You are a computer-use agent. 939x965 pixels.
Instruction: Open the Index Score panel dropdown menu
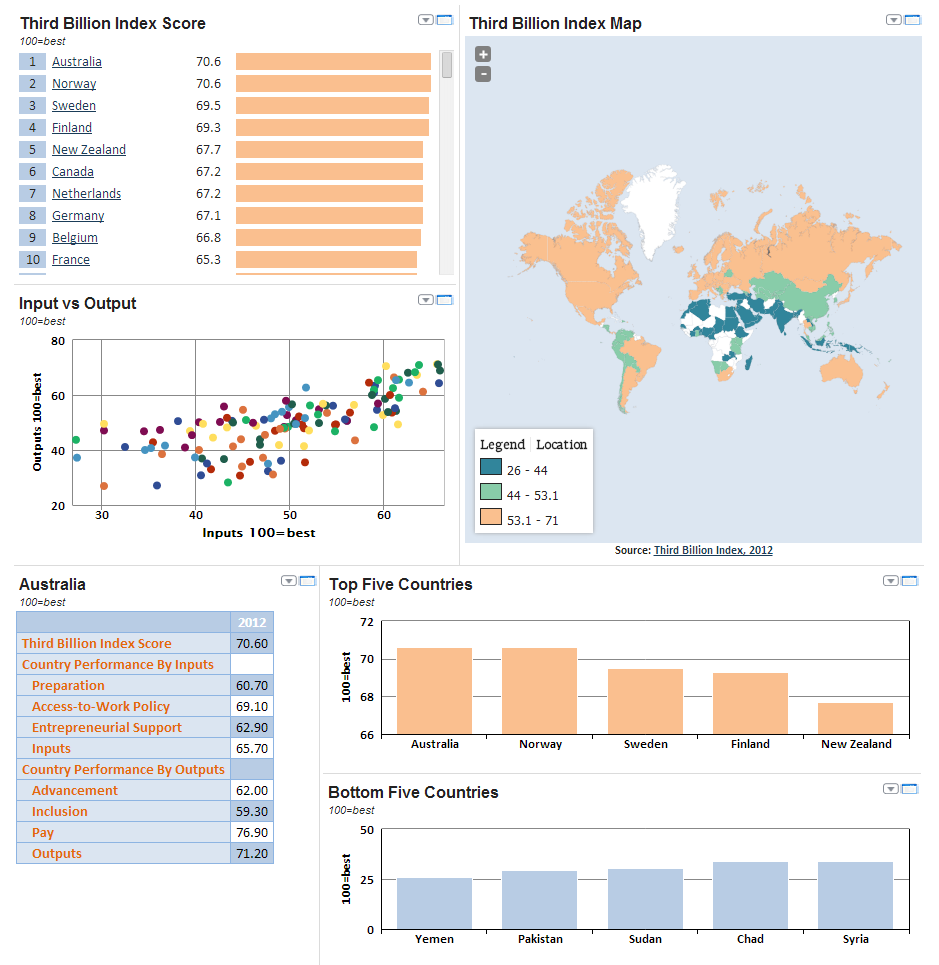click(x=426, y=20)
